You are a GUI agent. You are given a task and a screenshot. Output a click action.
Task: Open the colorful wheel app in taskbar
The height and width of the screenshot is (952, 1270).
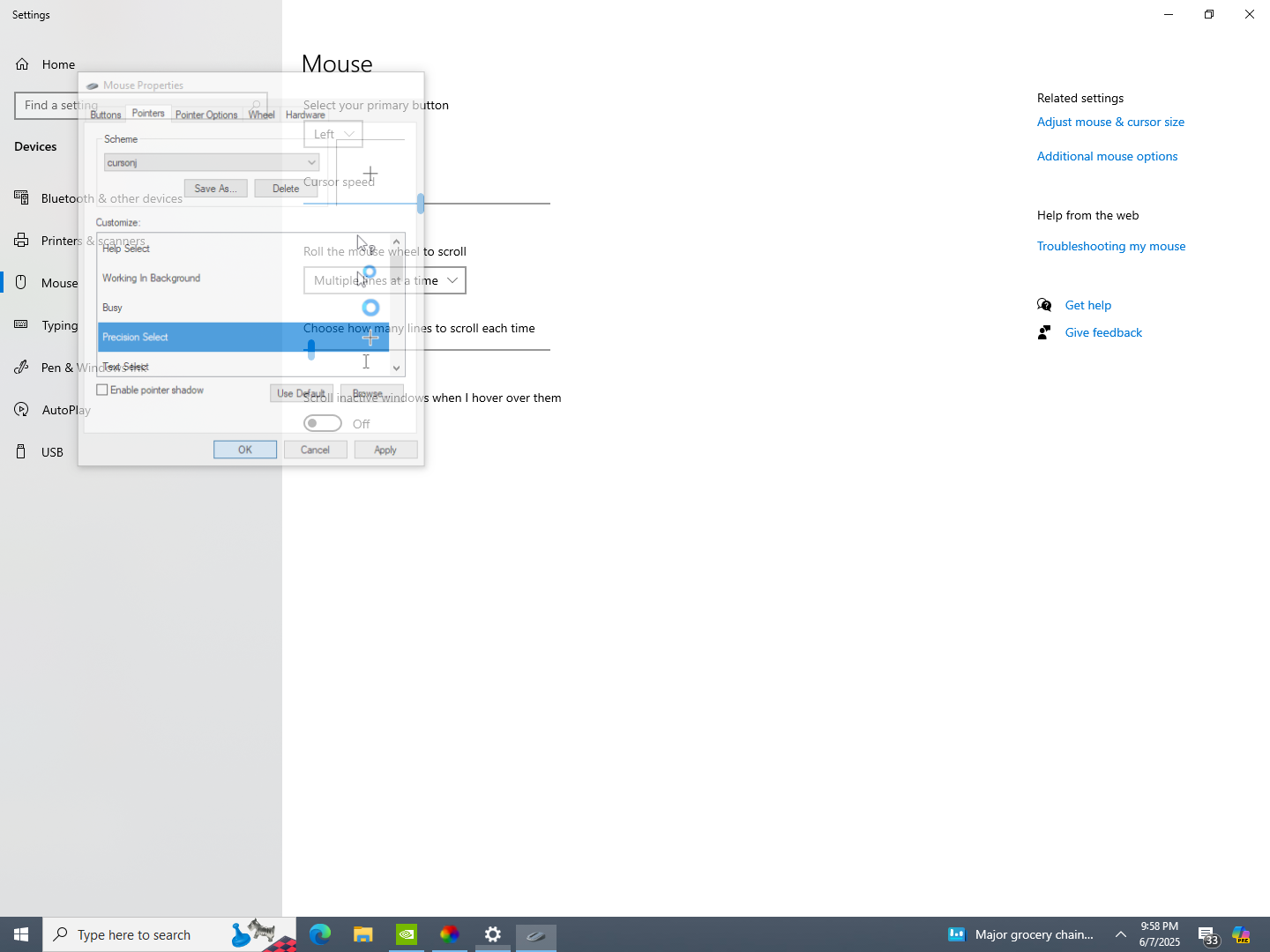click(450, 934)
